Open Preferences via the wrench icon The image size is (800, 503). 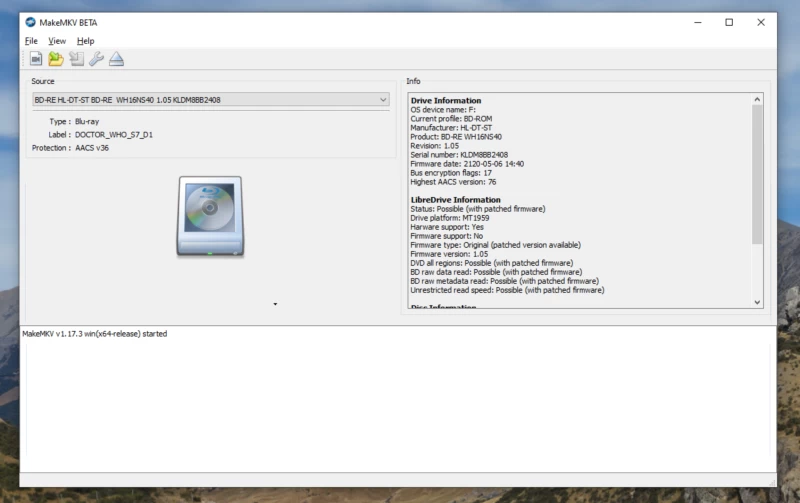[96, 60]
